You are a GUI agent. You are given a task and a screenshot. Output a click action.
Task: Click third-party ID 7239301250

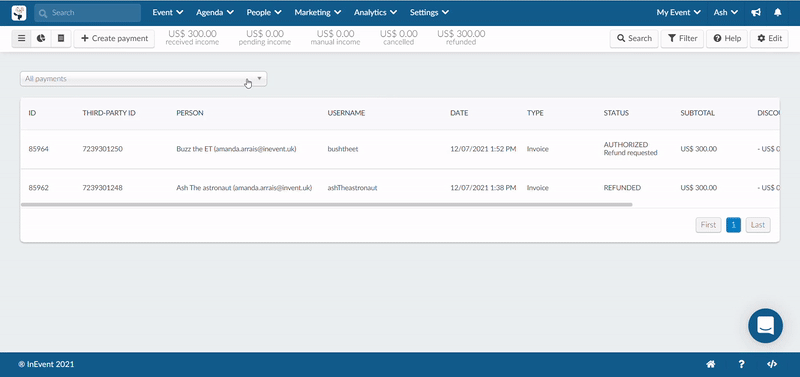click(103, 149)
